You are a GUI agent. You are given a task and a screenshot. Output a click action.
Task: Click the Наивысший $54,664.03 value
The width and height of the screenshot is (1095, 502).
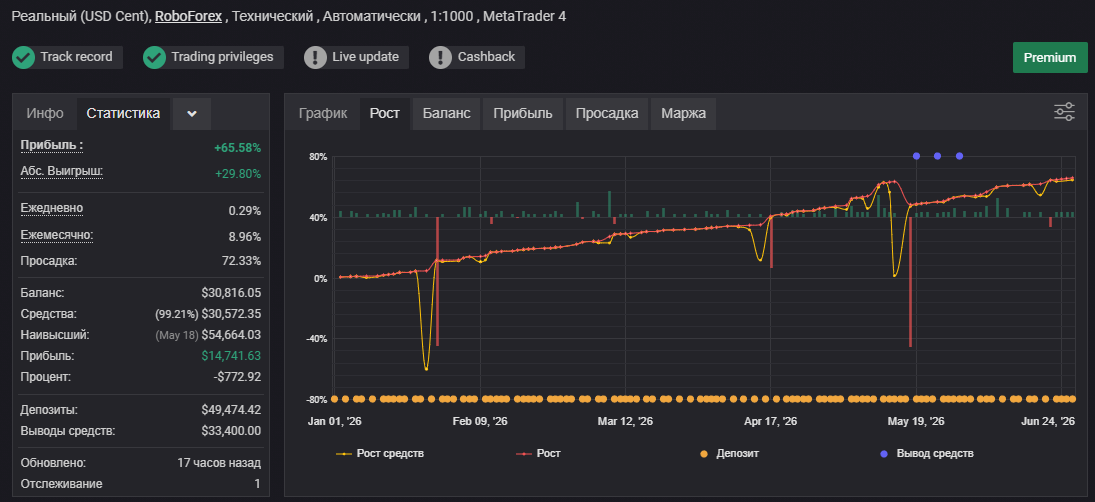pyautogui.click(x=231, y=335)
